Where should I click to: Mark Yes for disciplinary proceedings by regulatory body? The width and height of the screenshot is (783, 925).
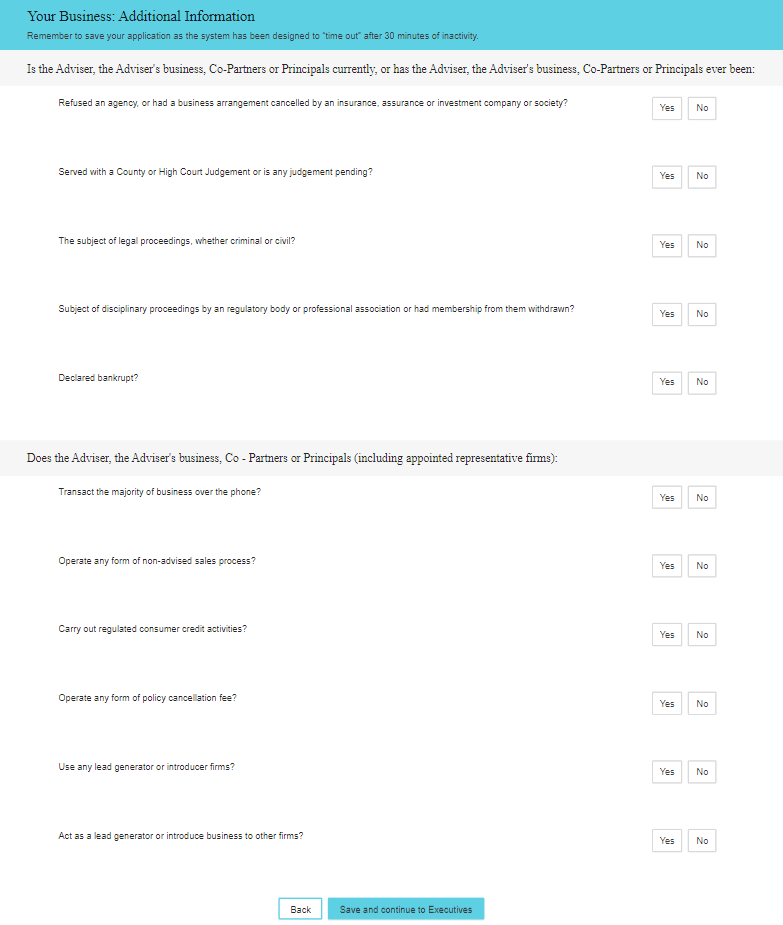click(667, 314)
